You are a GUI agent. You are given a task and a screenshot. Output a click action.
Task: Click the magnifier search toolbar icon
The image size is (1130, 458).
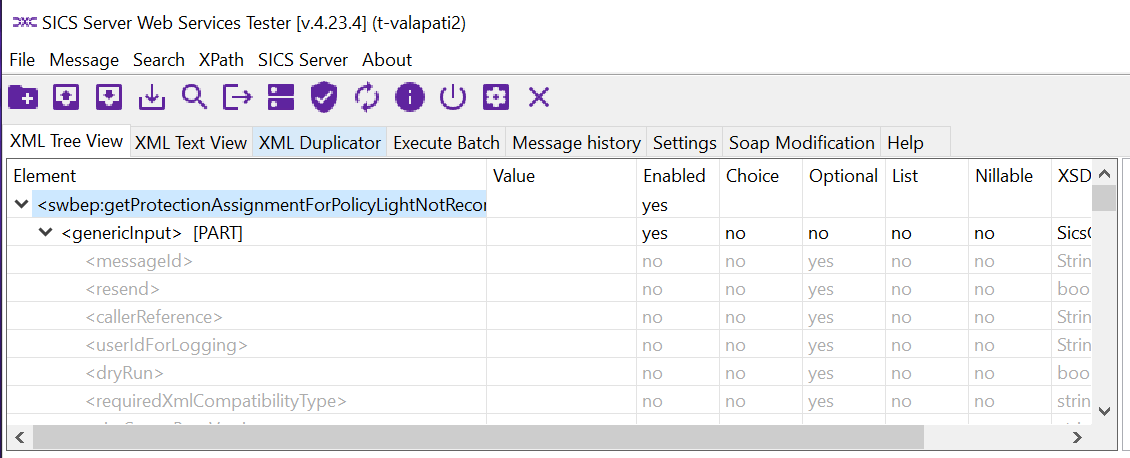pos(194,97)
